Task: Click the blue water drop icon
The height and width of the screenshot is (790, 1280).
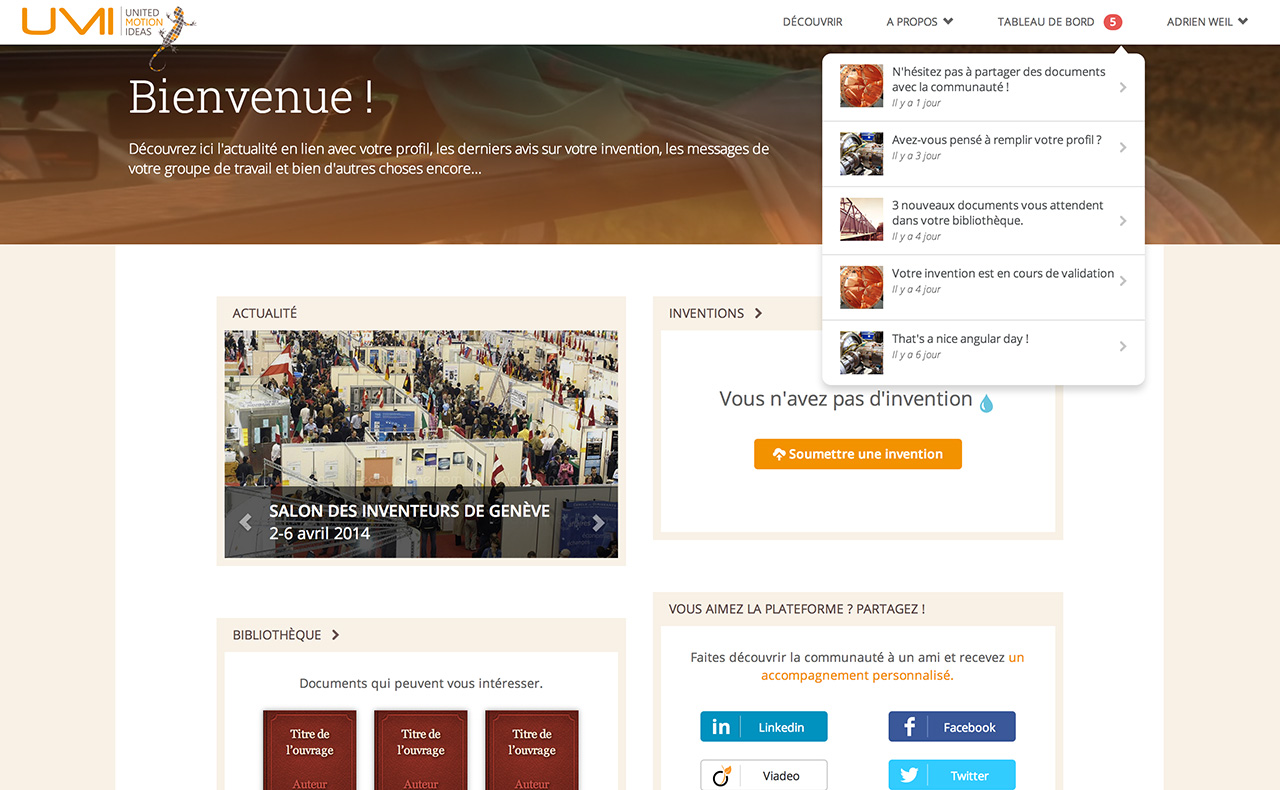Action: click(986, 403)
